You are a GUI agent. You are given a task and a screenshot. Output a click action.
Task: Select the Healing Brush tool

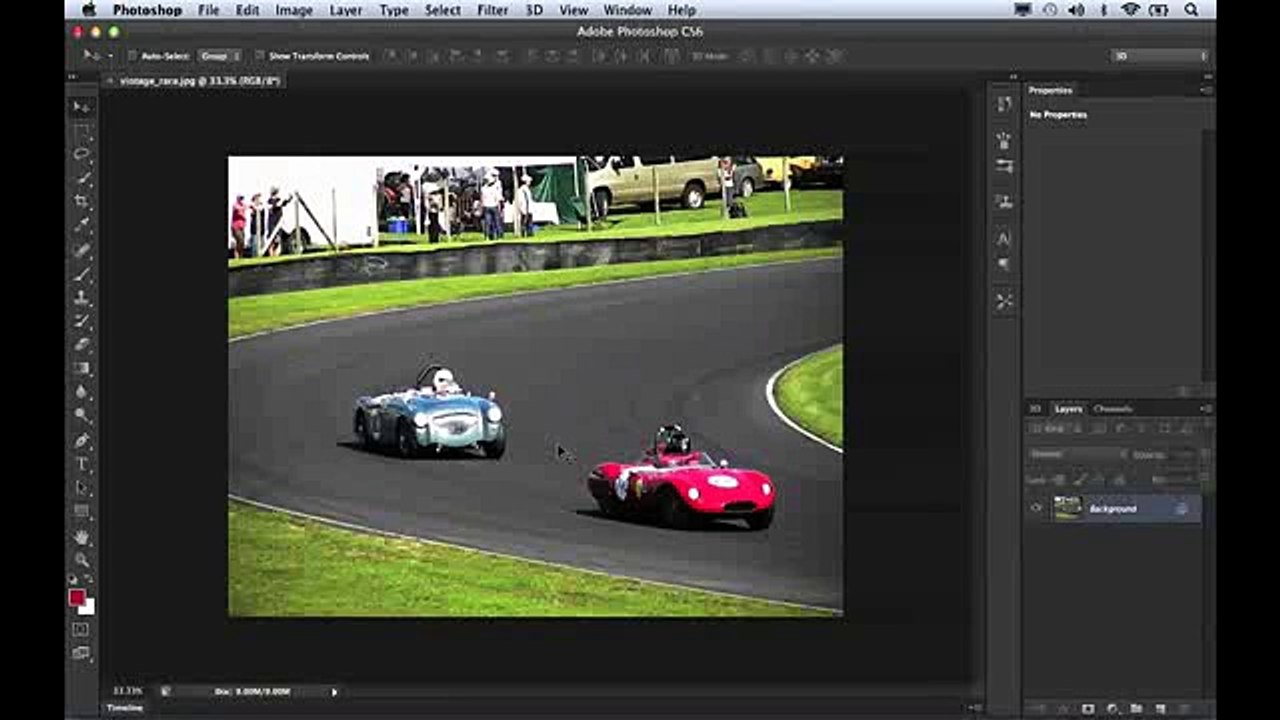click(x=82, y=250)
